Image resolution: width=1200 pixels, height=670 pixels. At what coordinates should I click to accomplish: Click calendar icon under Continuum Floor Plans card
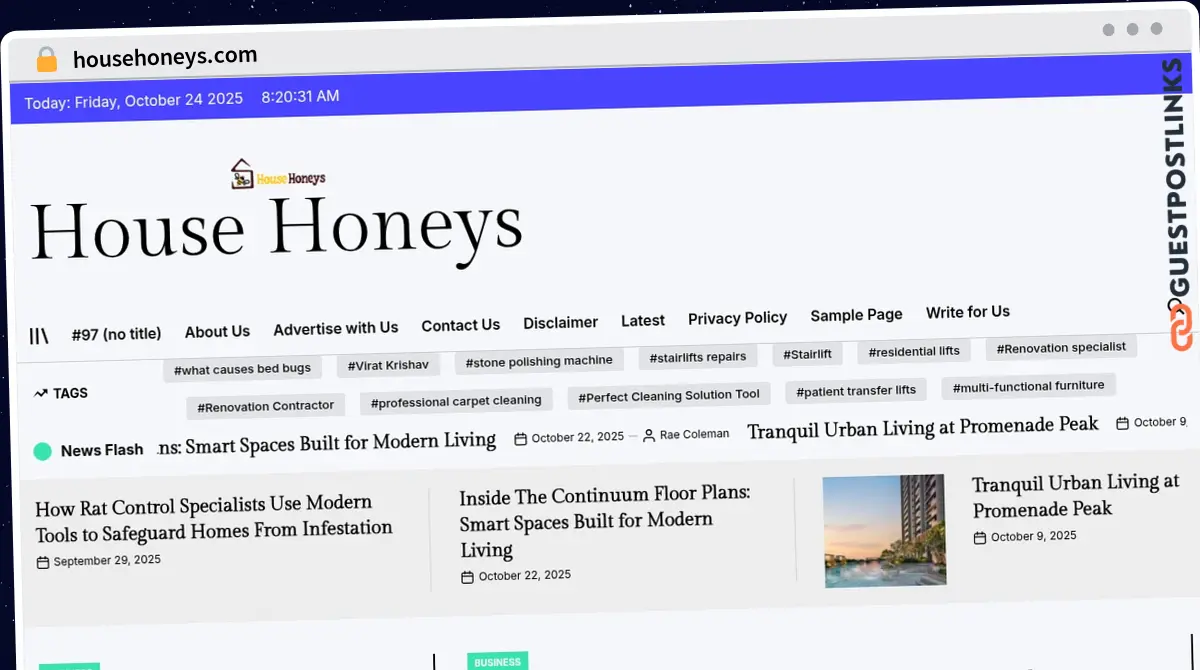coord(467,578)
